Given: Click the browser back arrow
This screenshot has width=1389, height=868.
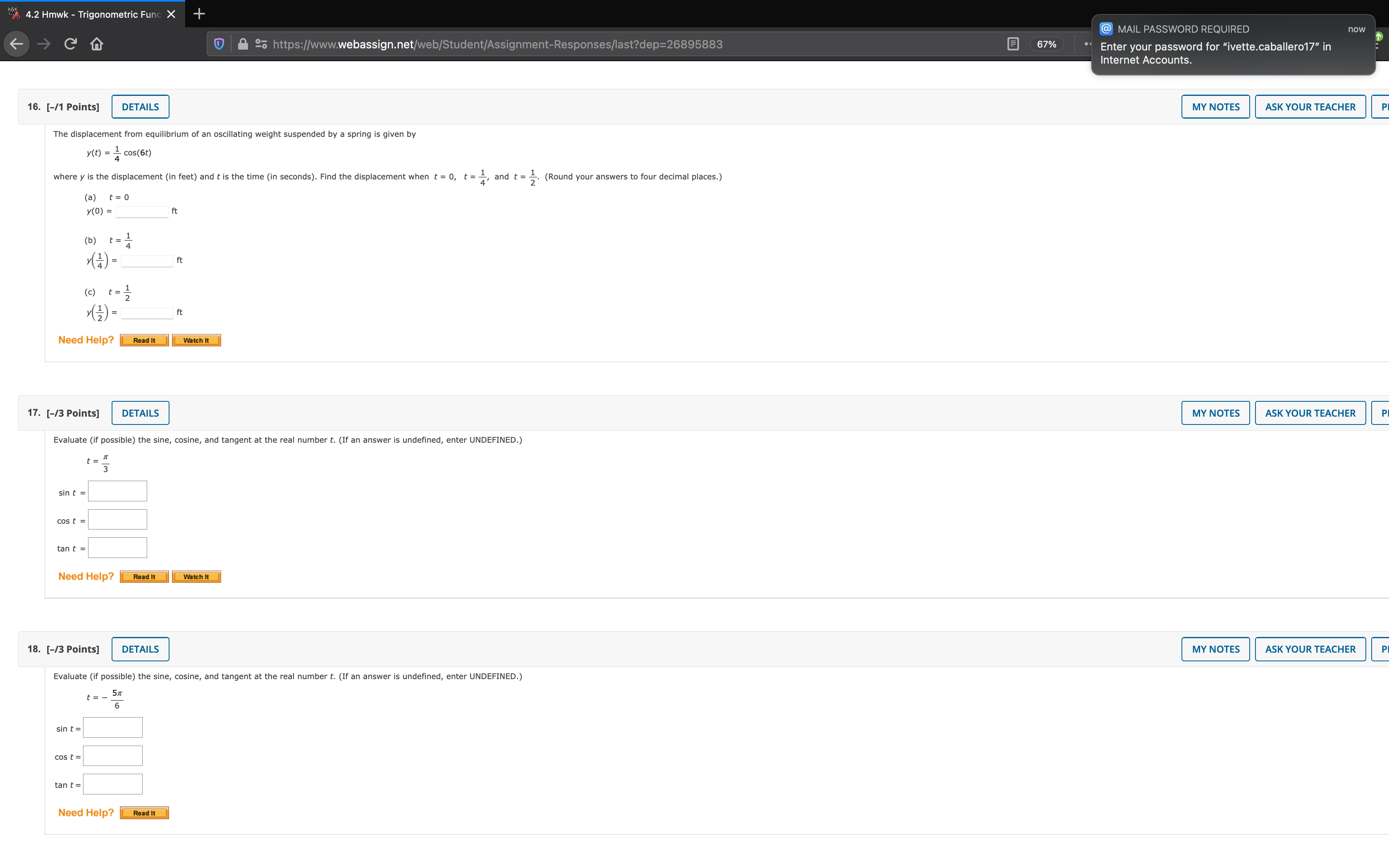Looking at the screenshot, I should click(17, 44).
